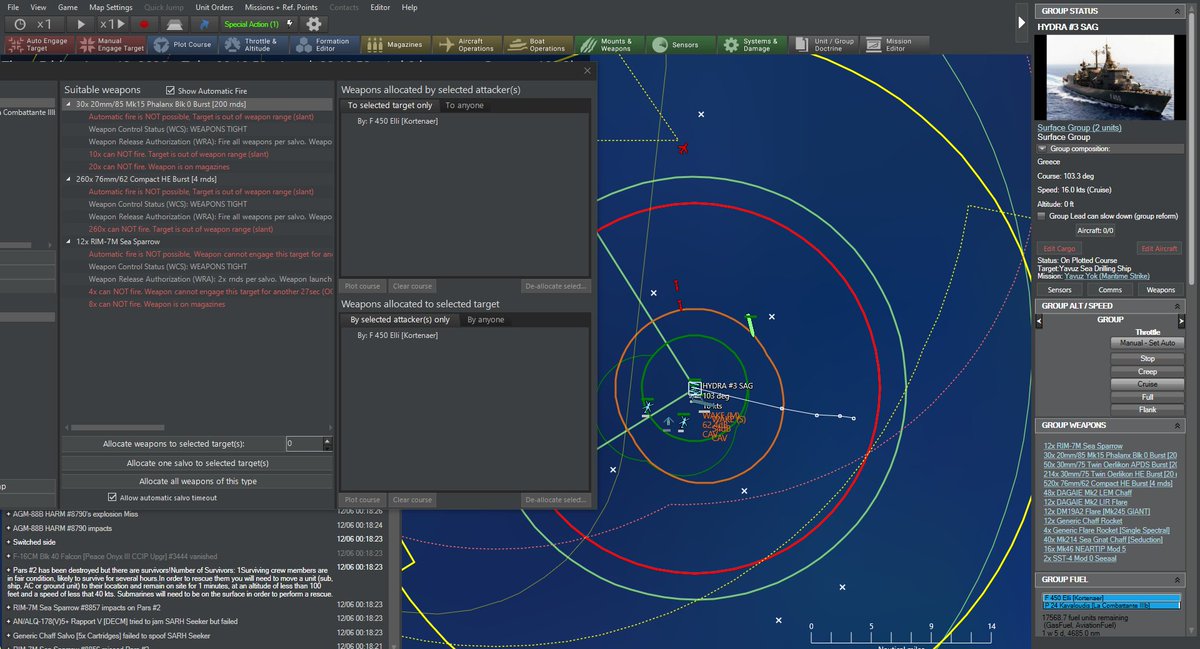The image size is (1200, 649).
Task: Click the 12x RIM-7M Sea Sparrow weapon link
Action: (1083, 445)
